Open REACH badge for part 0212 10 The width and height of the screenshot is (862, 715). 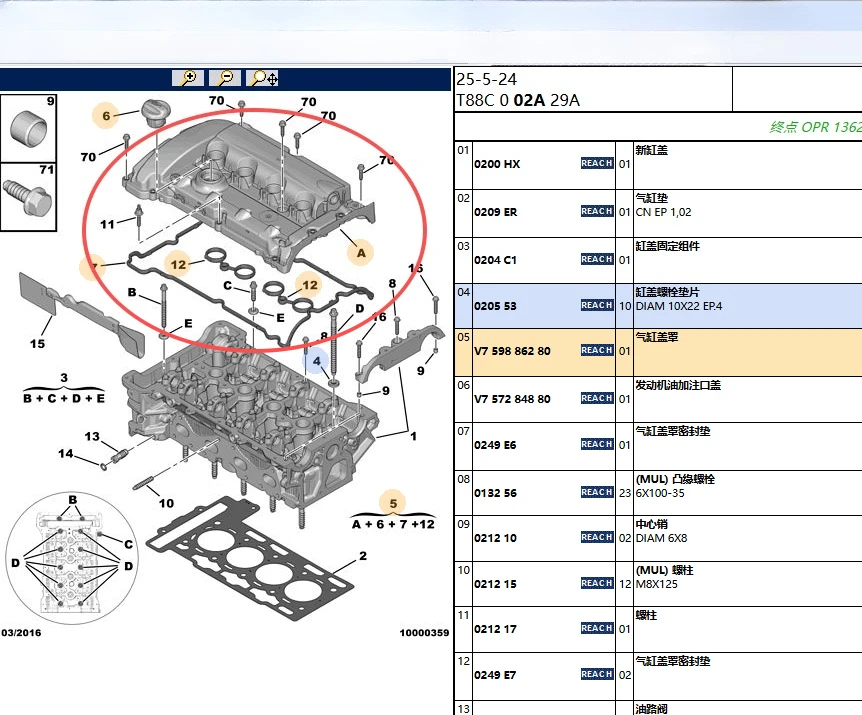597,537
